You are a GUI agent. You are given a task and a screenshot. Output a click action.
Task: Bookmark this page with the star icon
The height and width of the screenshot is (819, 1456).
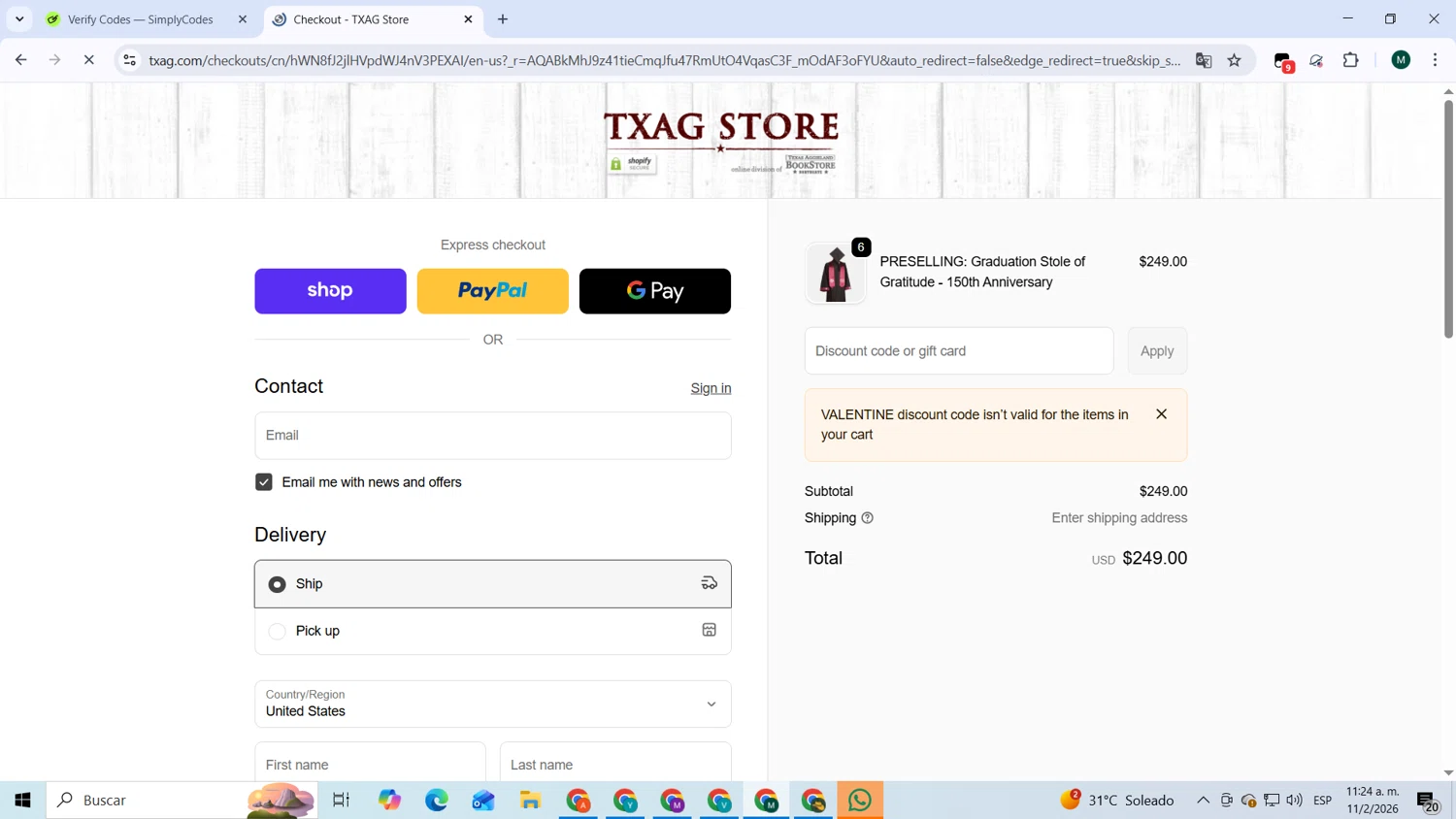[x=1235, y=60]
